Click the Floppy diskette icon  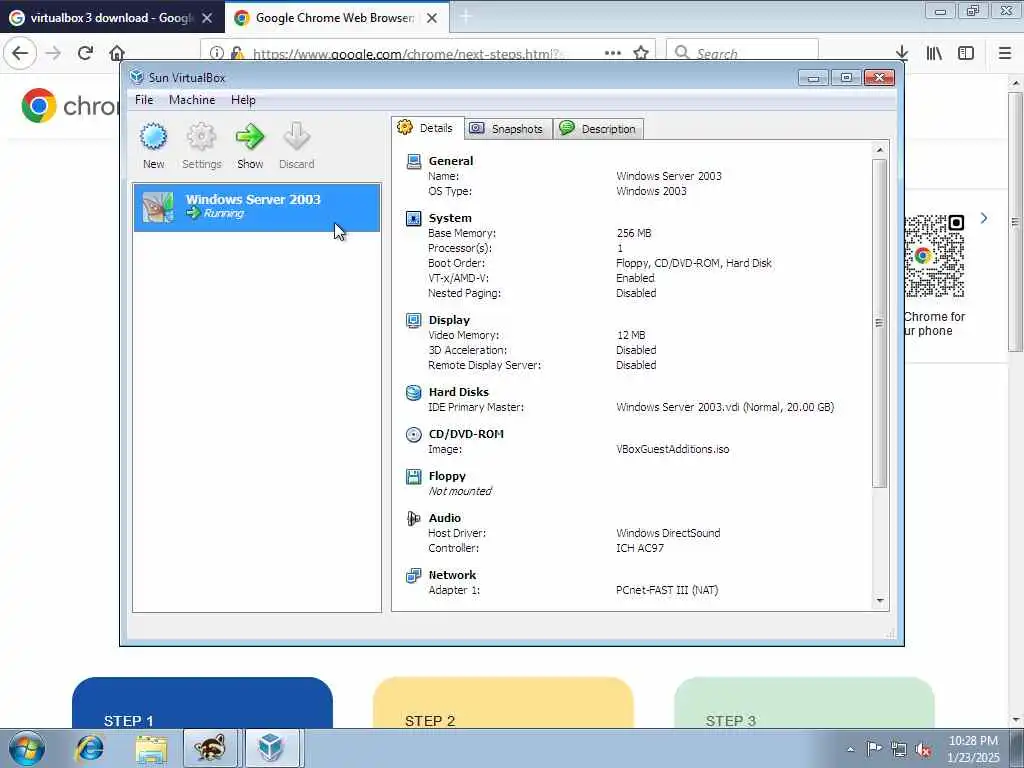(413, 476)
